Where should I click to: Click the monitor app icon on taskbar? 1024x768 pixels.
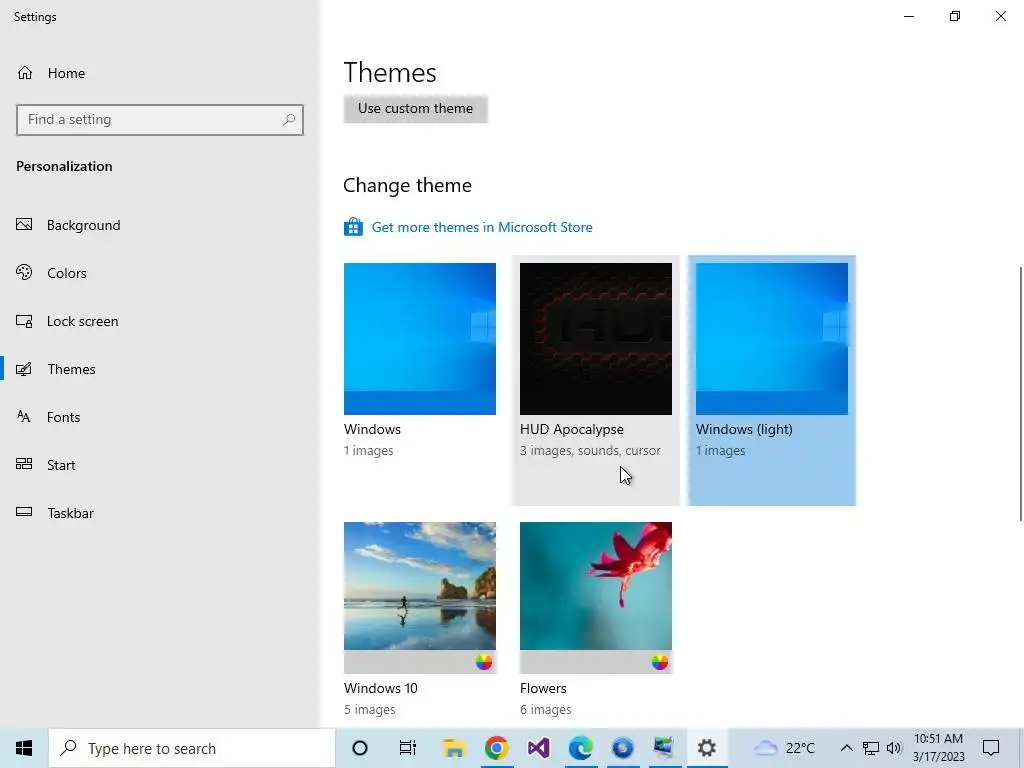point(664,748)
